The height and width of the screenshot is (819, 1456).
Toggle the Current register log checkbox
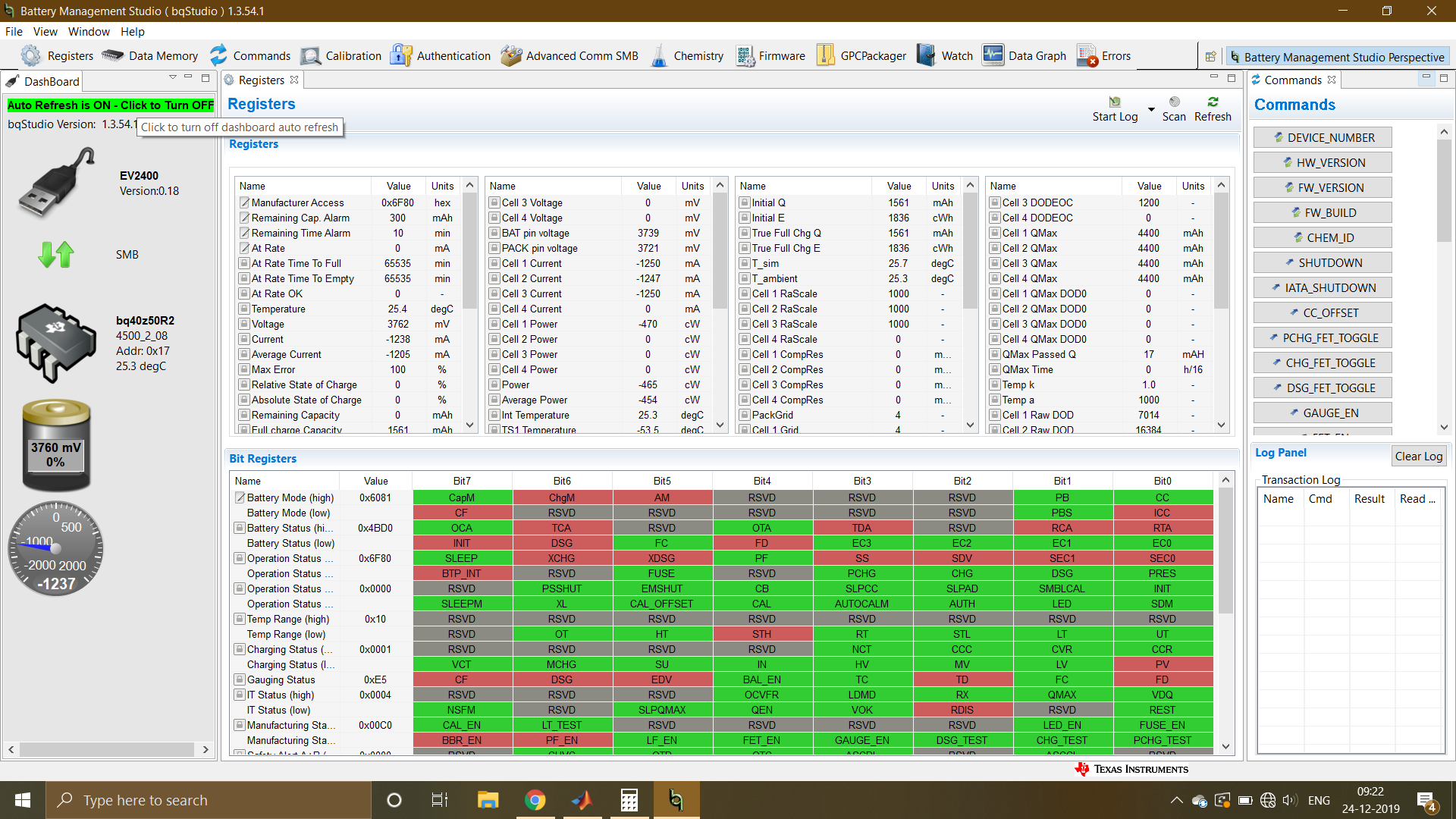tap(244, 339)
